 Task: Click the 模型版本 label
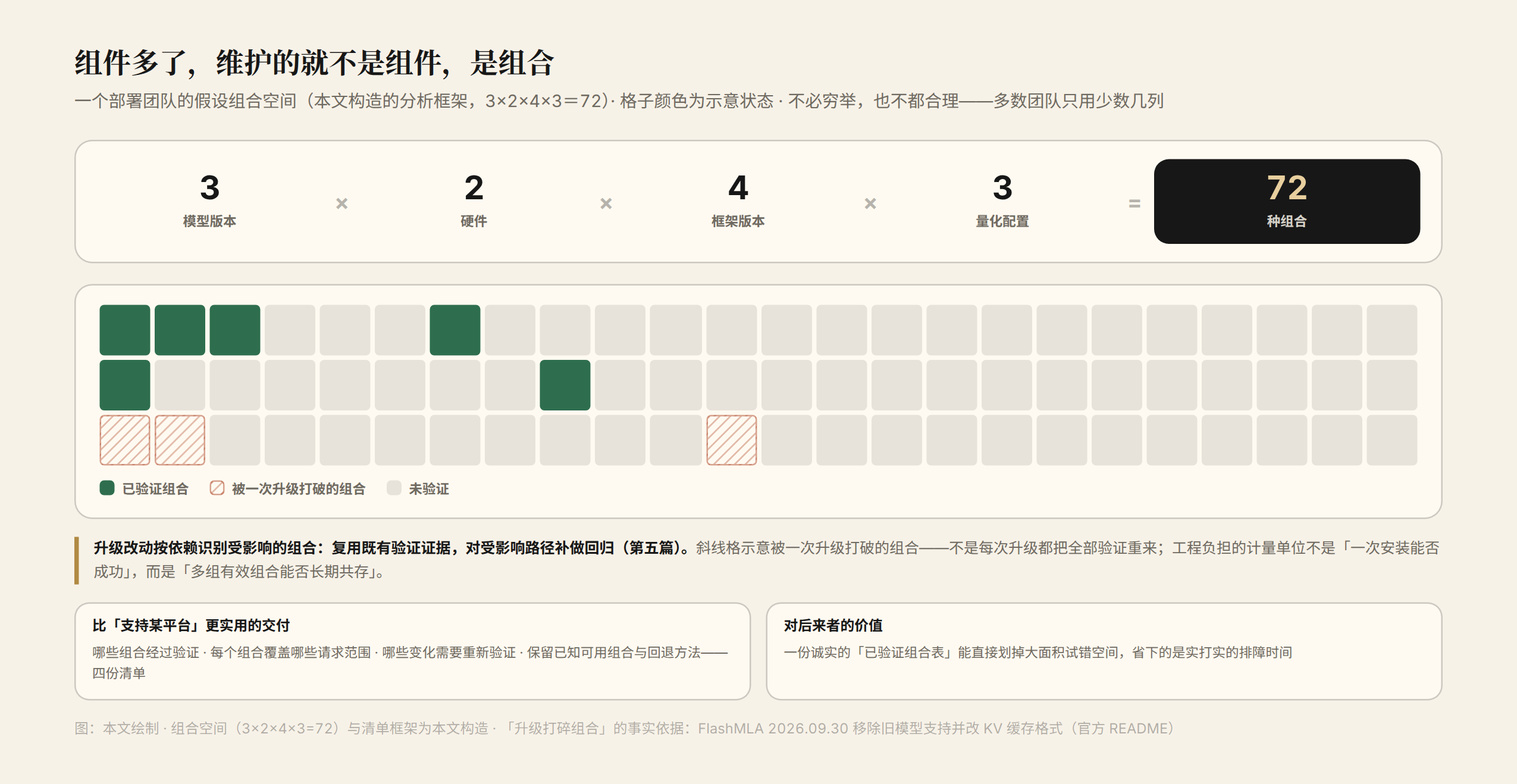[209, 221]
